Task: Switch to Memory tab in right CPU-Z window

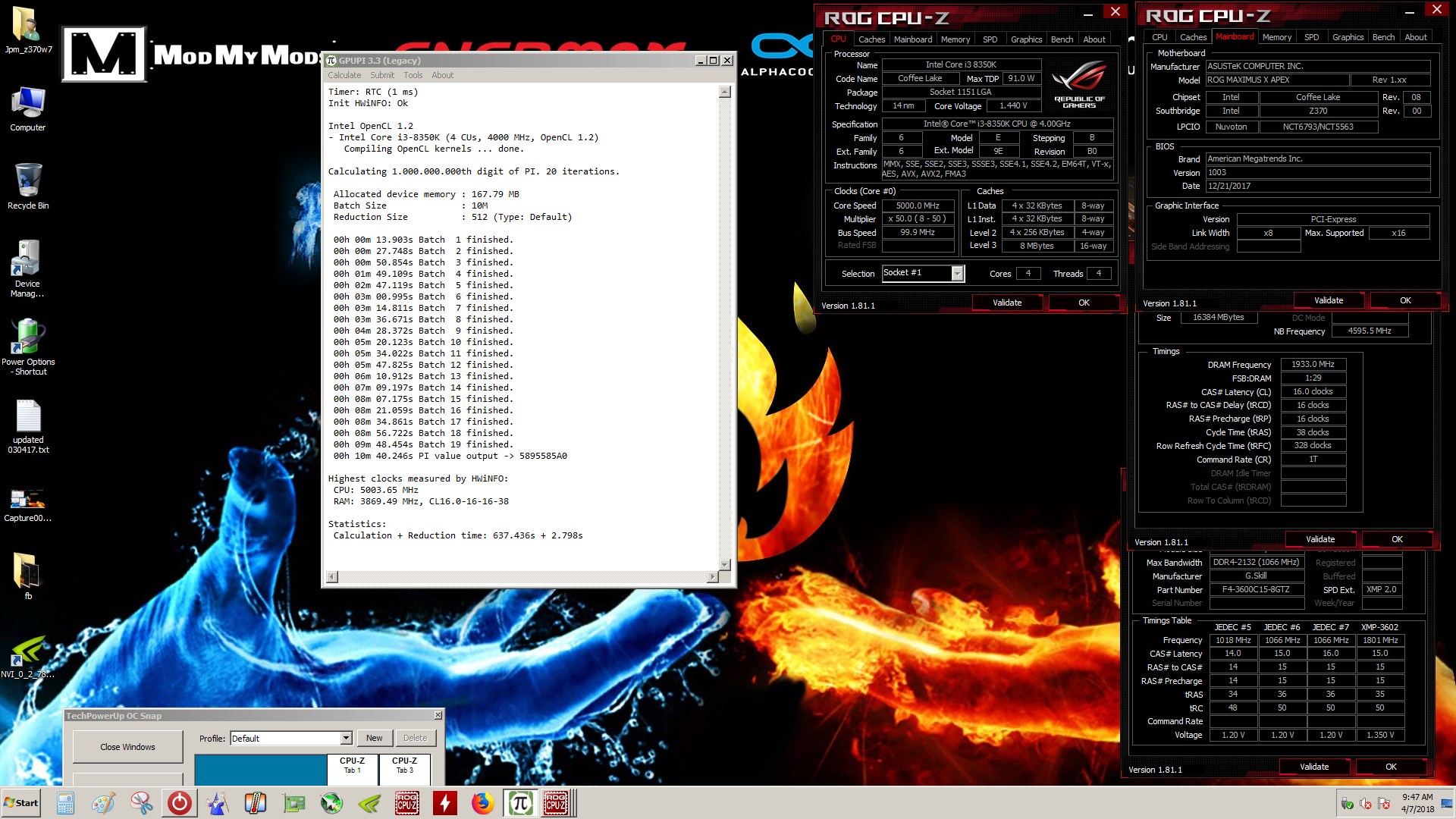Action: pos(1277,37)
